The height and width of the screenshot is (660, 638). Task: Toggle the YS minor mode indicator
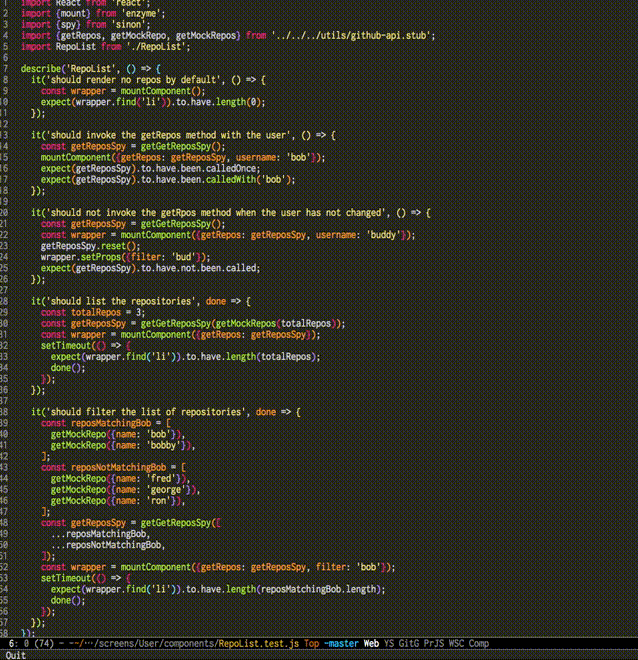(x=389, y=644)
